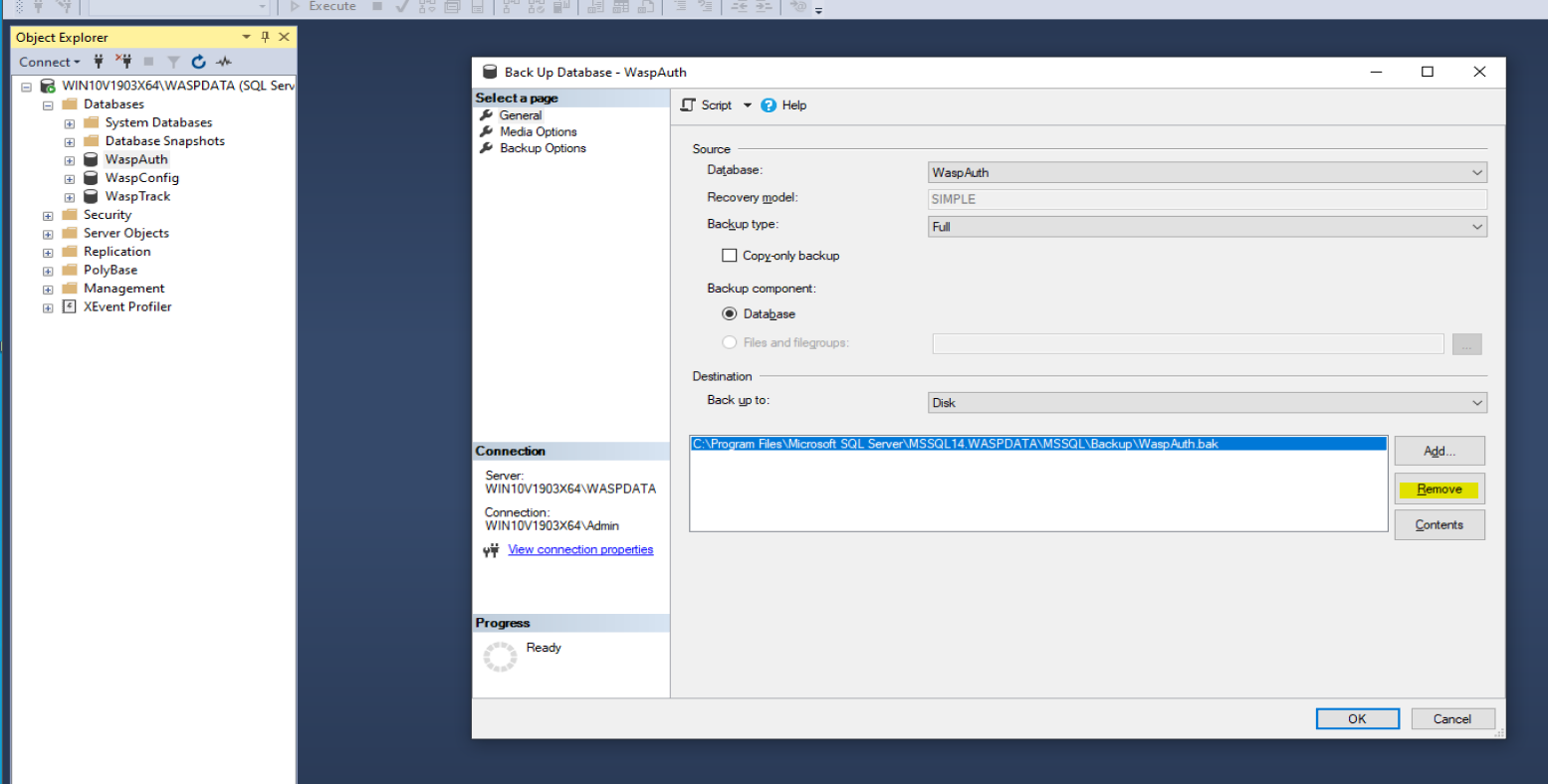Open the Script dropdown arrow
The image size is (1548, 784).
(748, 105)
